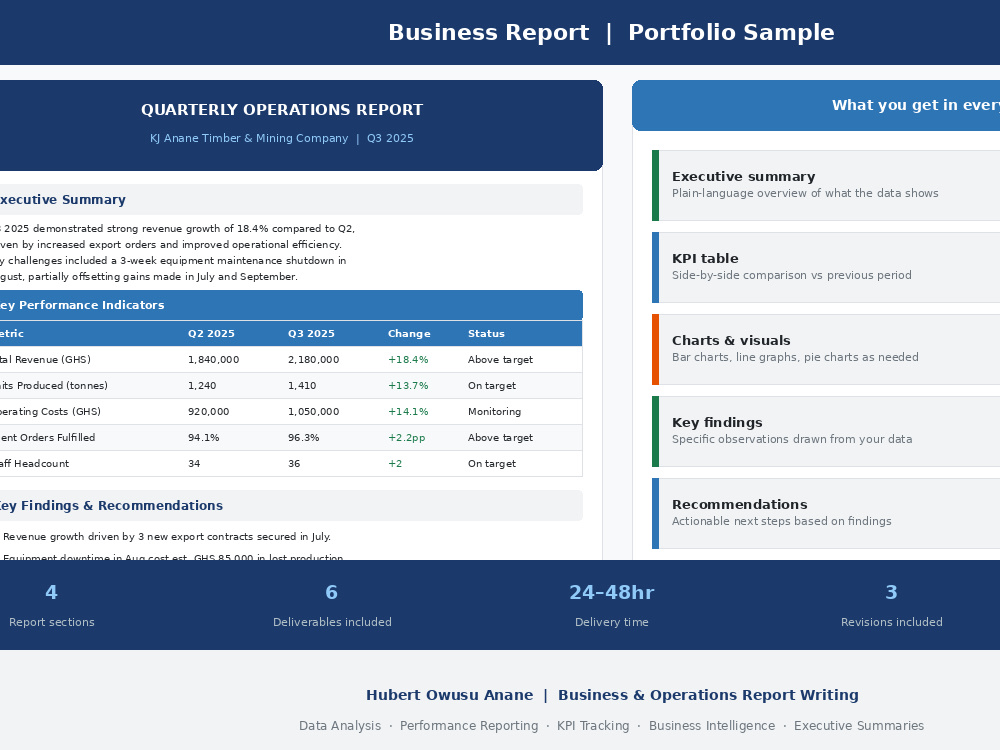Viewport: 1000px width, 750px height.
Task: Click the Executive summary feature card
Action: pos(826,186)
